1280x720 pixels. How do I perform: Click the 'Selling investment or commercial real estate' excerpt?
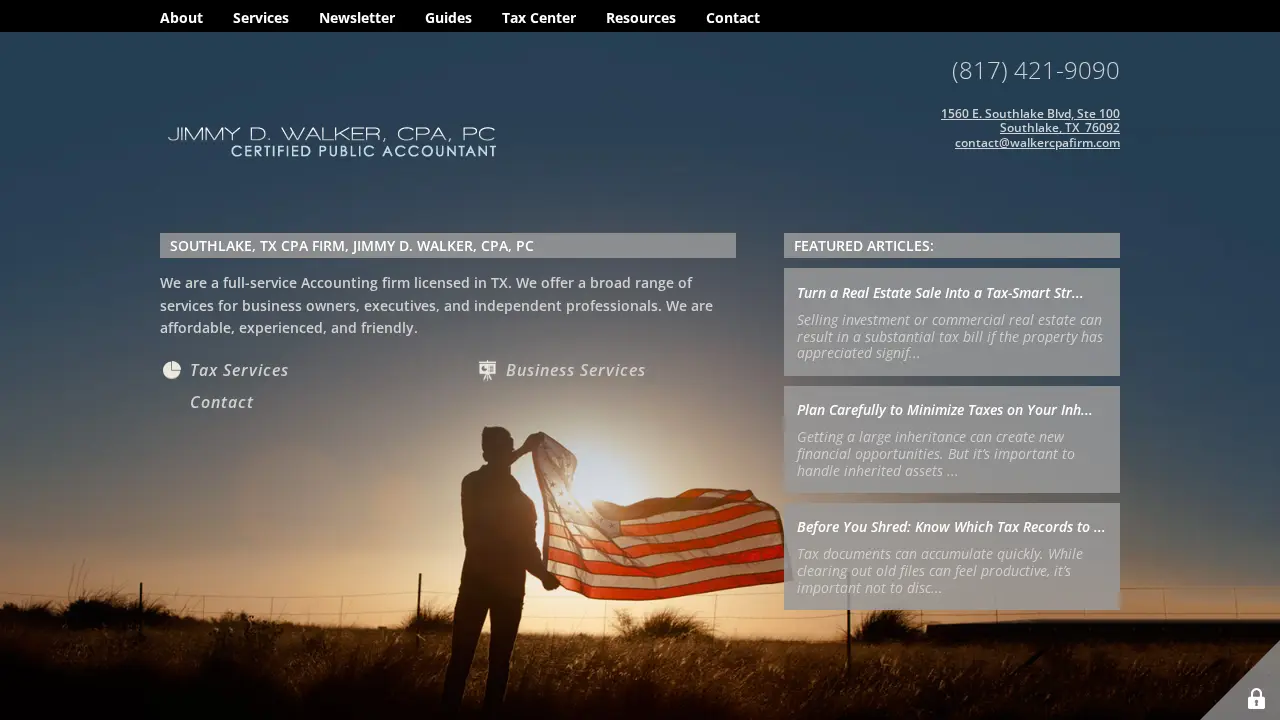(x=950, y=337)
